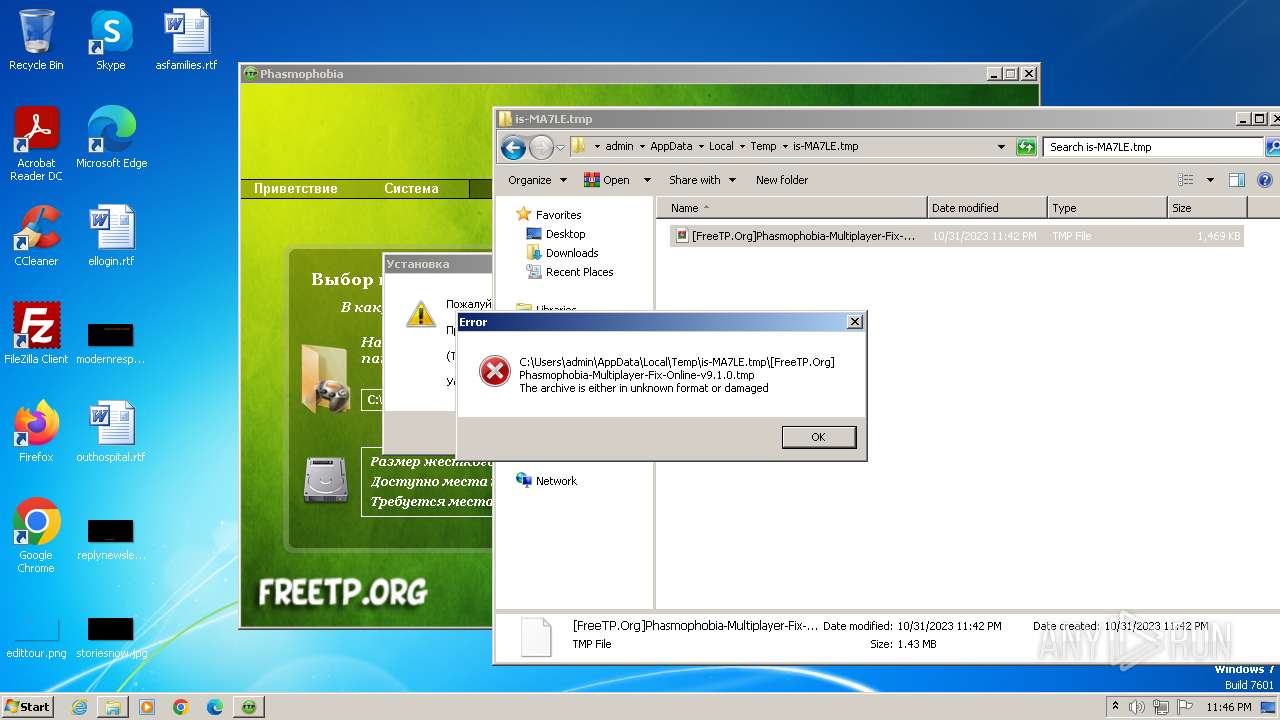
Task: Create a New folder
Action: pyautogui.click(x=782, y=180)
